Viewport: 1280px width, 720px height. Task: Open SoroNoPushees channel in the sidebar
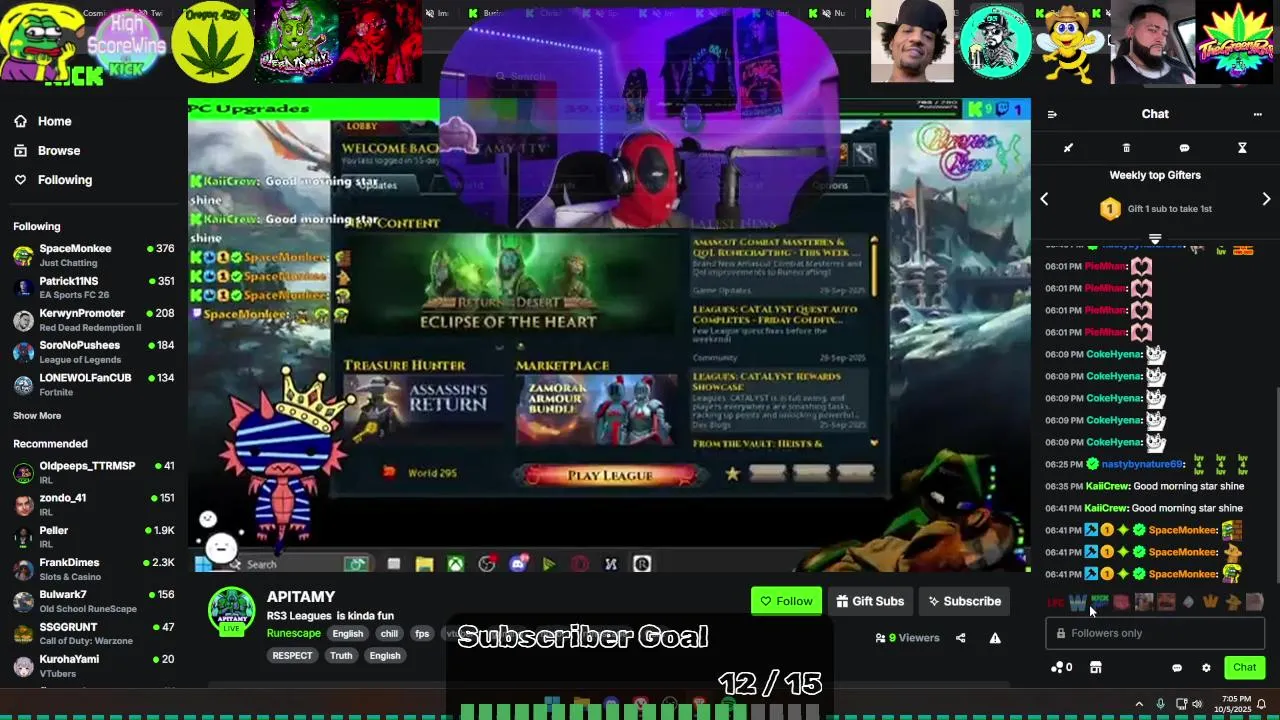[93, 352]
